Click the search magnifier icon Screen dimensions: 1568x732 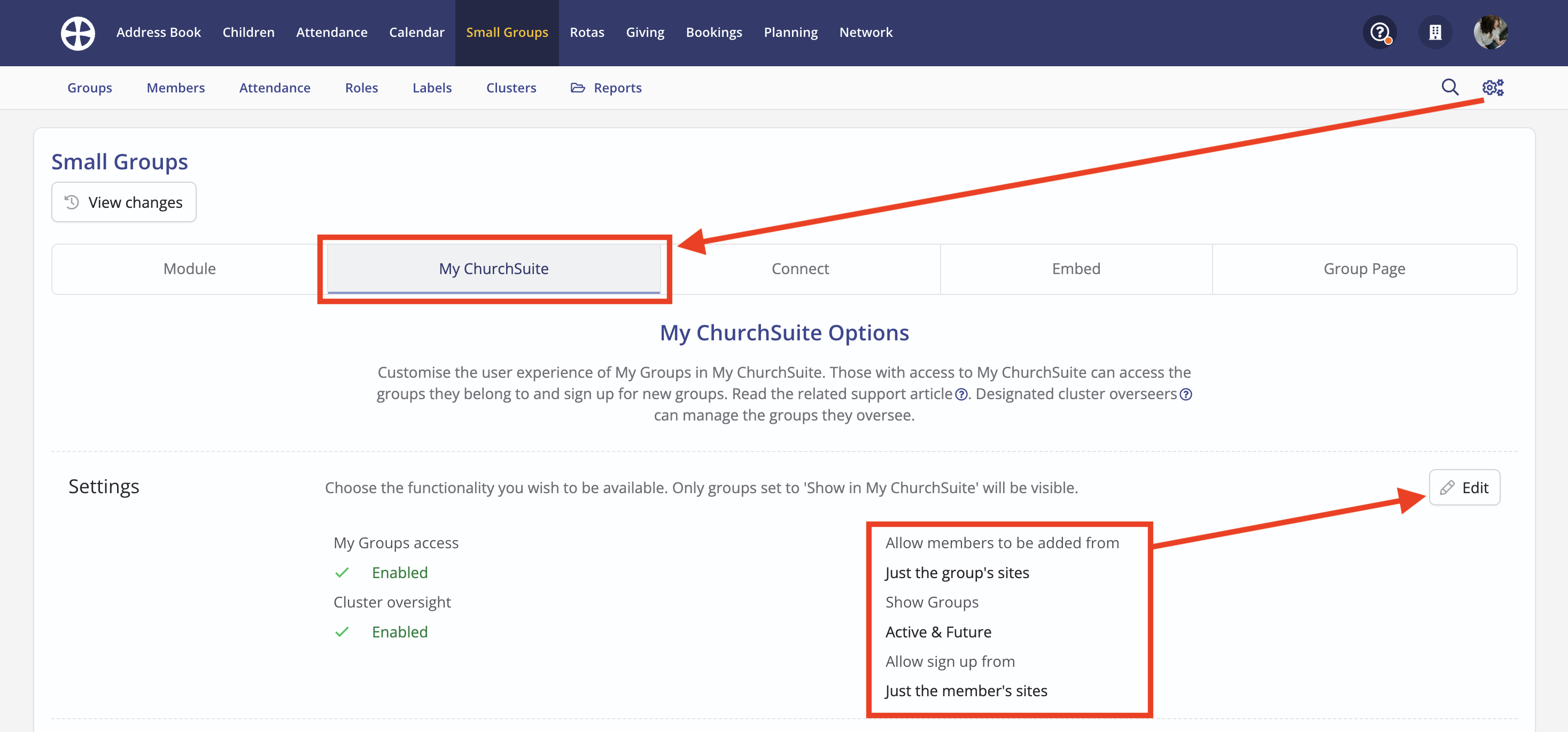(x=1450, y=88)
